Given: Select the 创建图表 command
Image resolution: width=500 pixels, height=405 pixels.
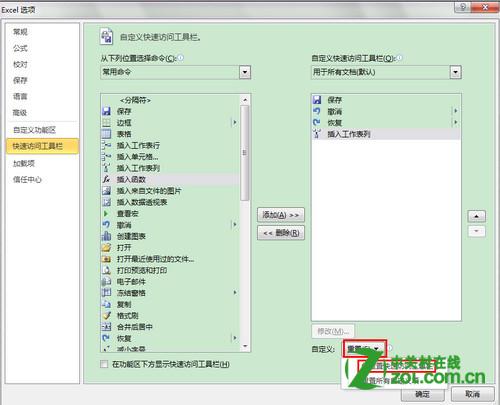Looking at the screenshot, I should (170, 236).
